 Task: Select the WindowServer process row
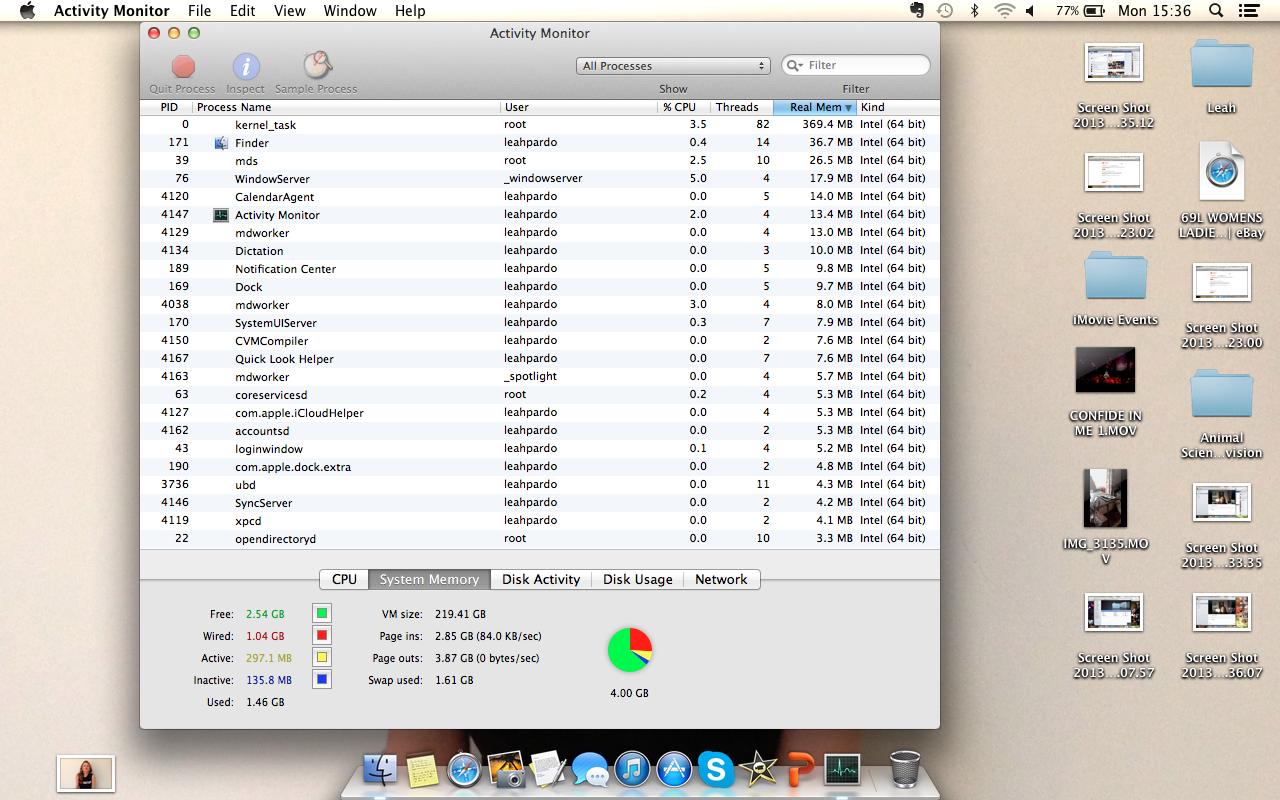pos(540,179)
